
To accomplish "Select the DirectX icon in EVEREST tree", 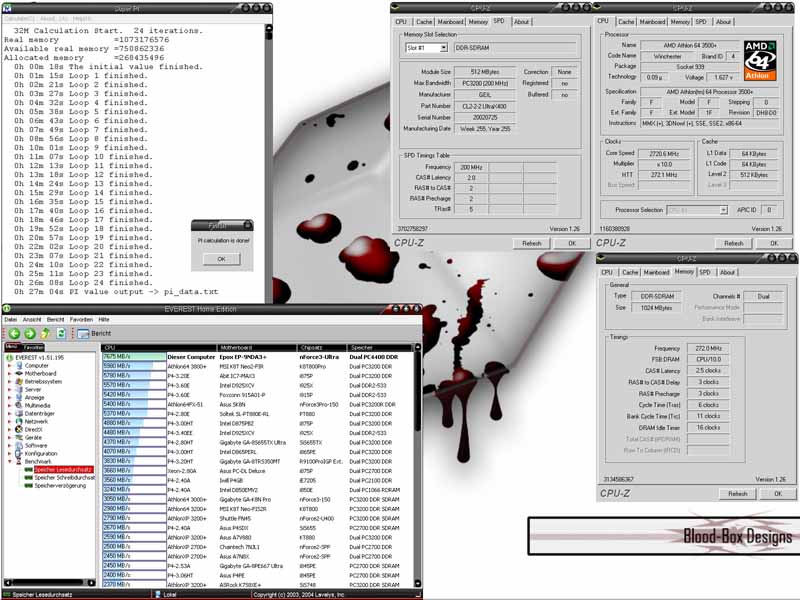I will pos(19,429).
